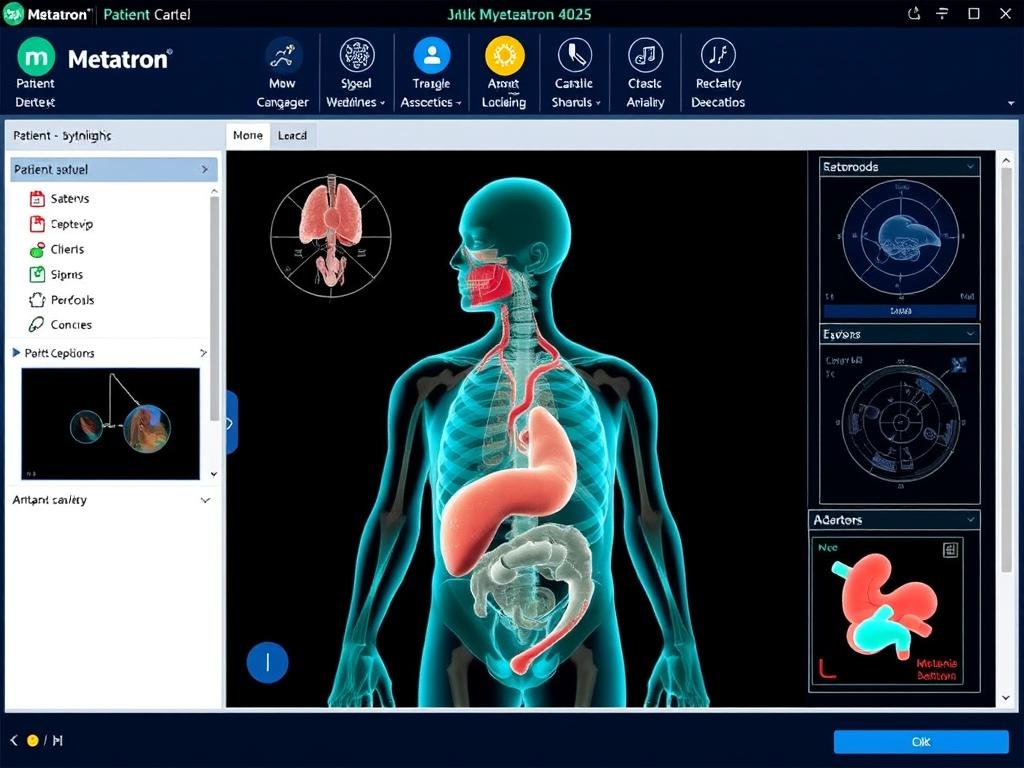Open the Caralle Sharuls toolbar icon
The image size is (1024, 768).
click(574, 55)
